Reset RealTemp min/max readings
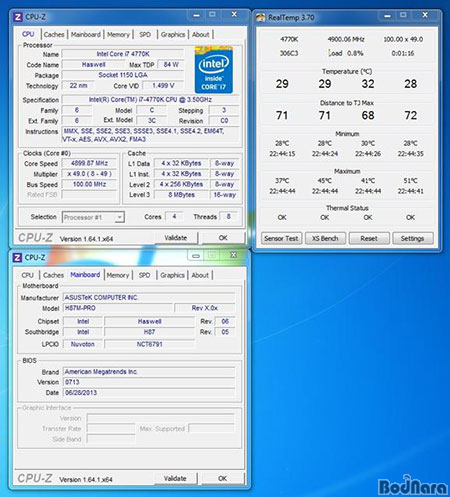 tap(369, 238)
